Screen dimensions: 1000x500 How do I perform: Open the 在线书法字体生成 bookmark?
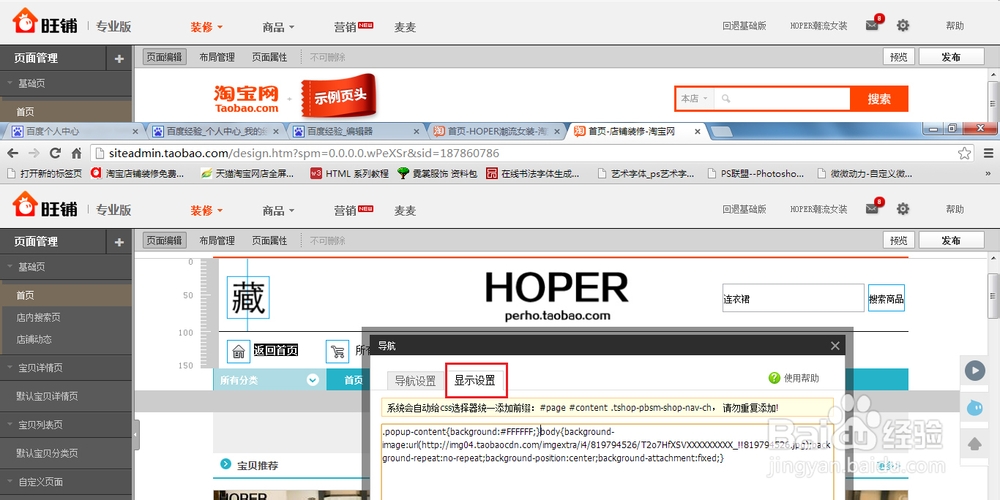click(533, 173)
